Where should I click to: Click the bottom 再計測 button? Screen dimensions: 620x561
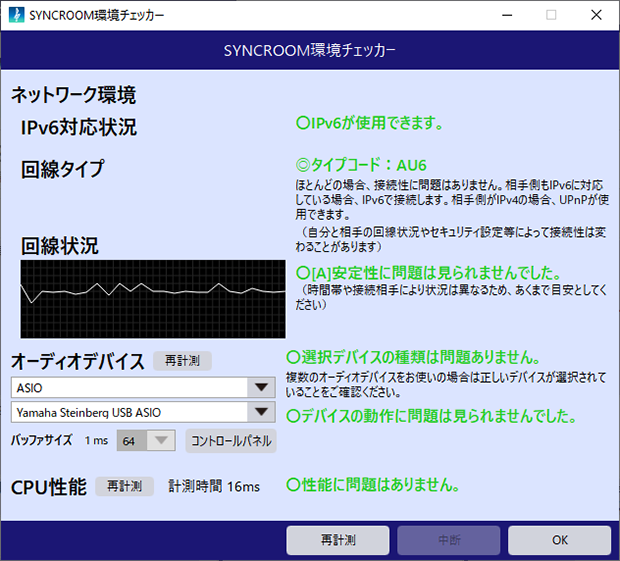click(338, 540)
